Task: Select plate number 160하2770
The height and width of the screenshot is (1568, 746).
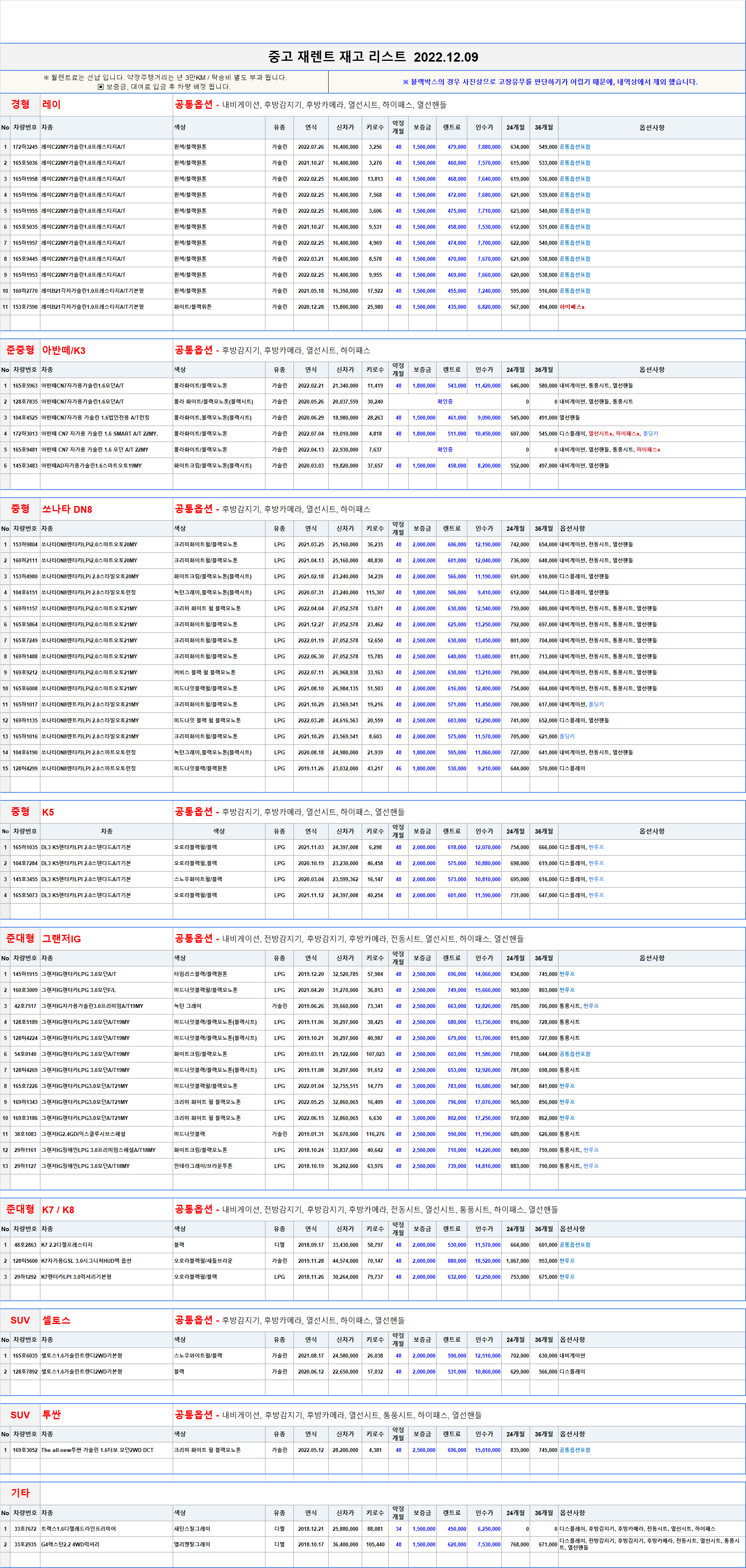Action: 25,291
